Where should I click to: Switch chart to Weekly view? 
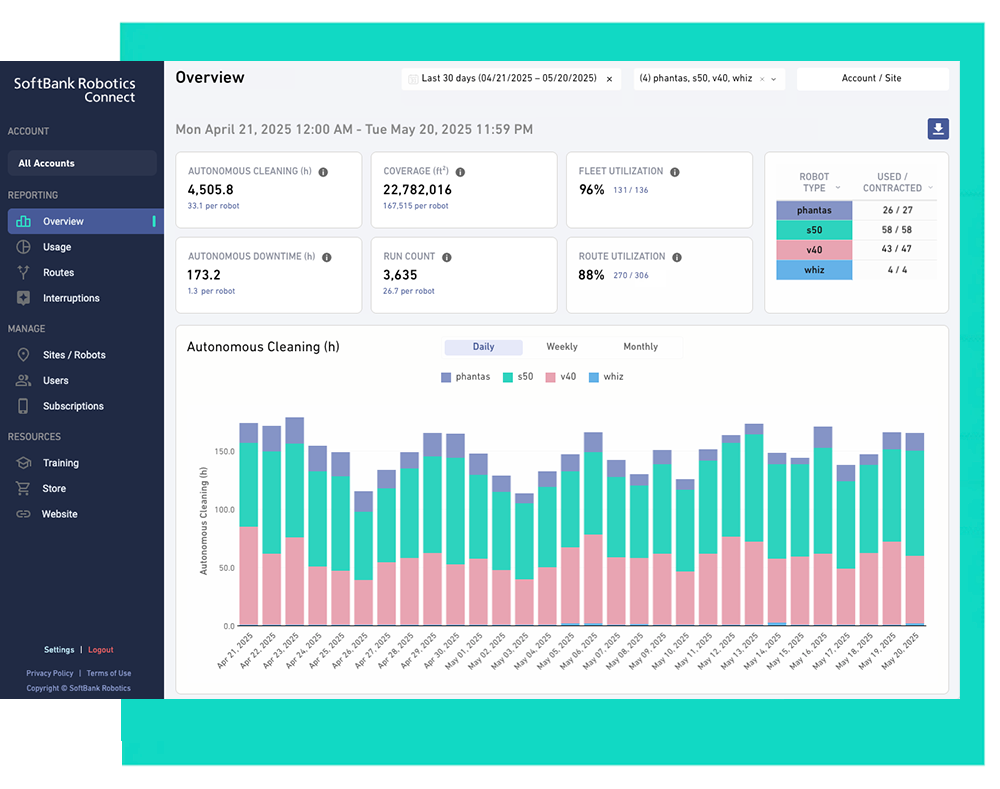click(x=561, y=347)
